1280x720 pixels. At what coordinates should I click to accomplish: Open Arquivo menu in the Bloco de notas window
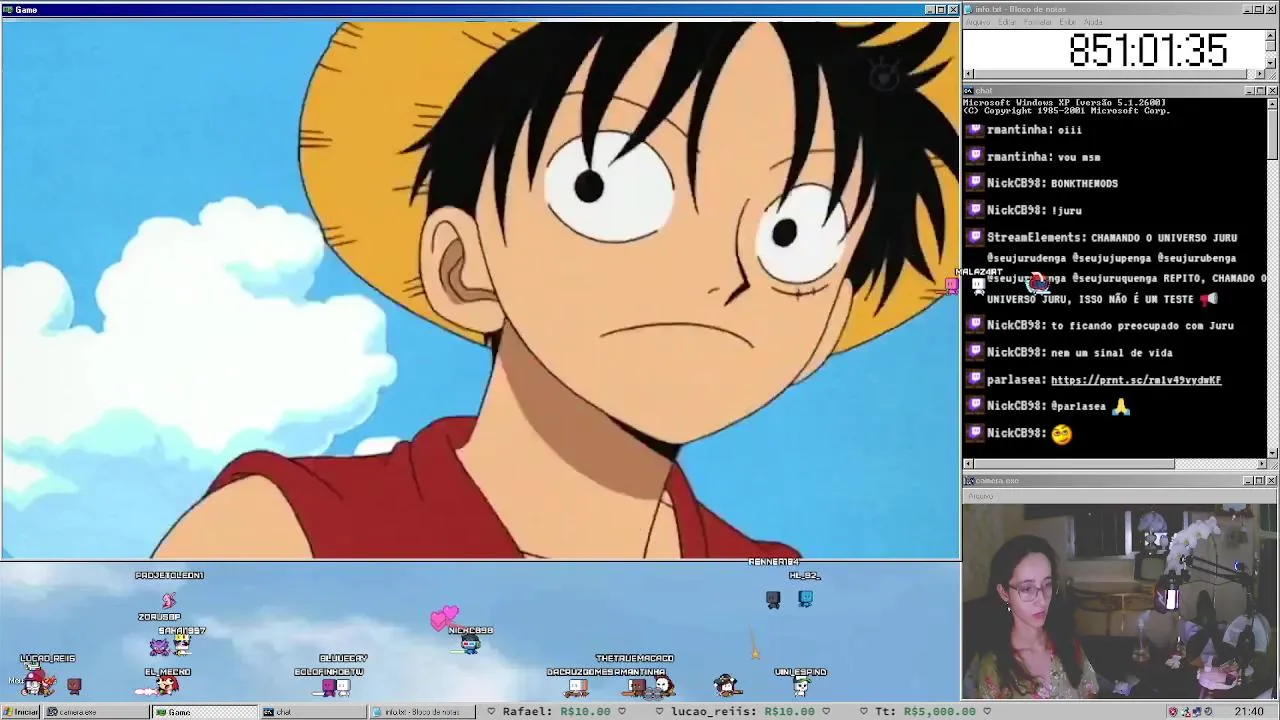tap(978, 22)
